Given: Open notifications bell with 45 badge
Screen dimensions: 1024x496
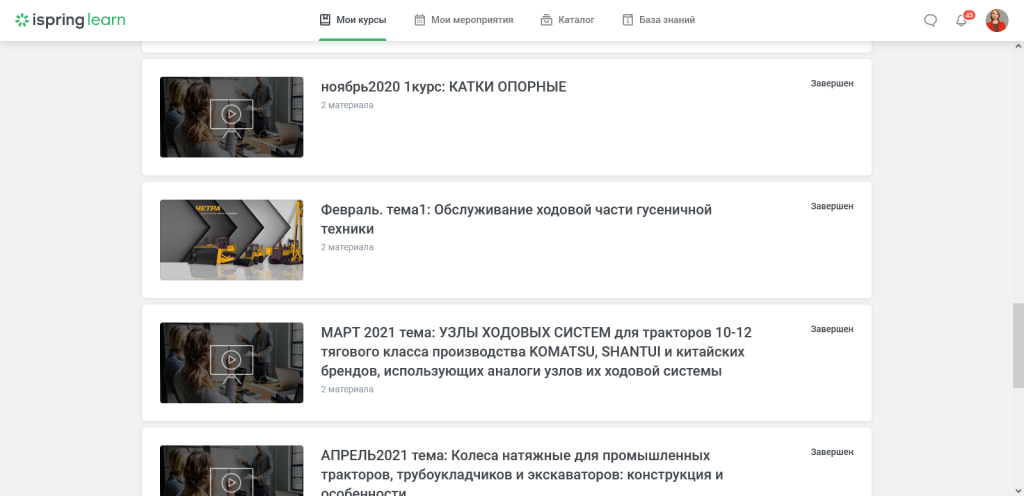Looking at the screenshot, I should [961, 20].
